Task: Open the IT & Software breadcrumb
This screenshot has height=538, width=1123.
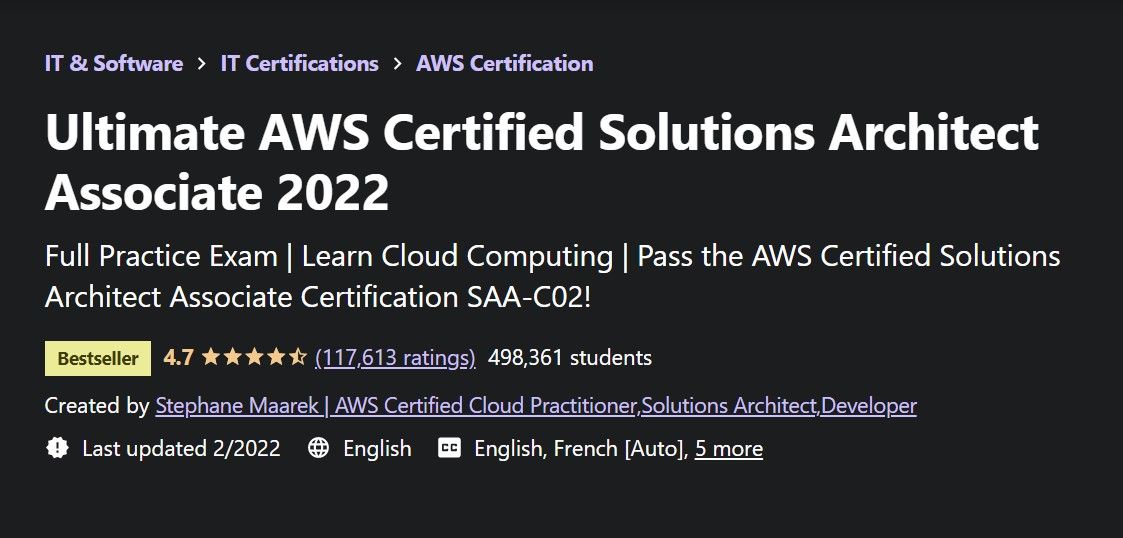Action: tap(114, 64)
